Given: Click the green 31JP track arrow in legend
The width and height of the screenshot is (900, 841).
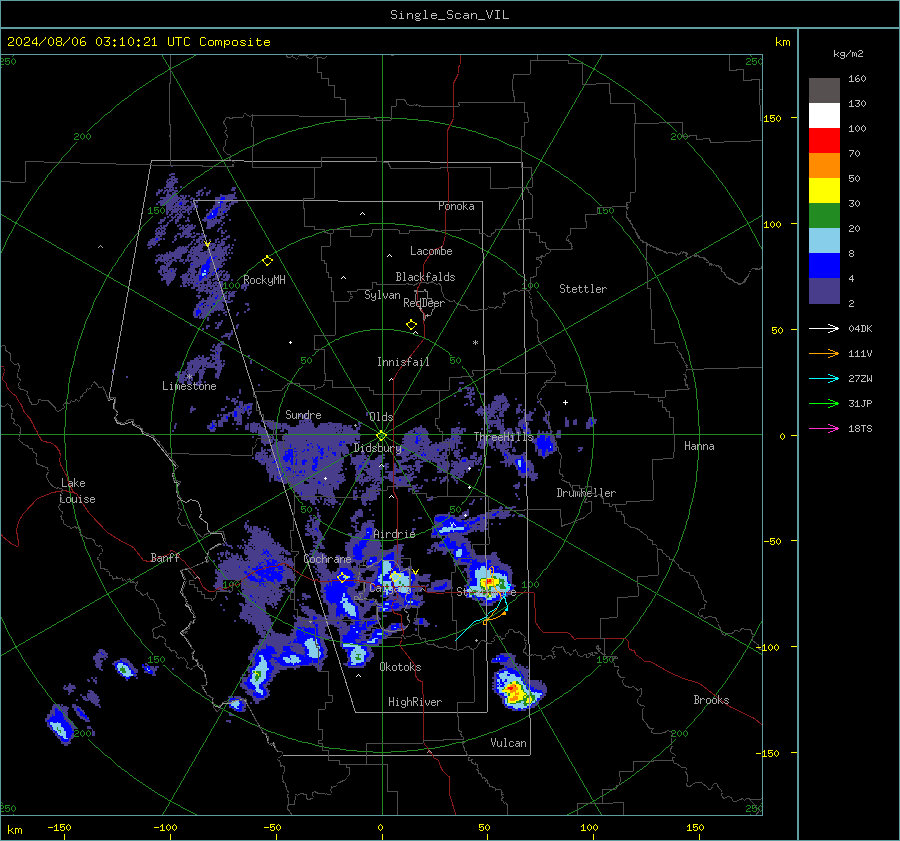Looking at the screenshot, I should point(824,404).
